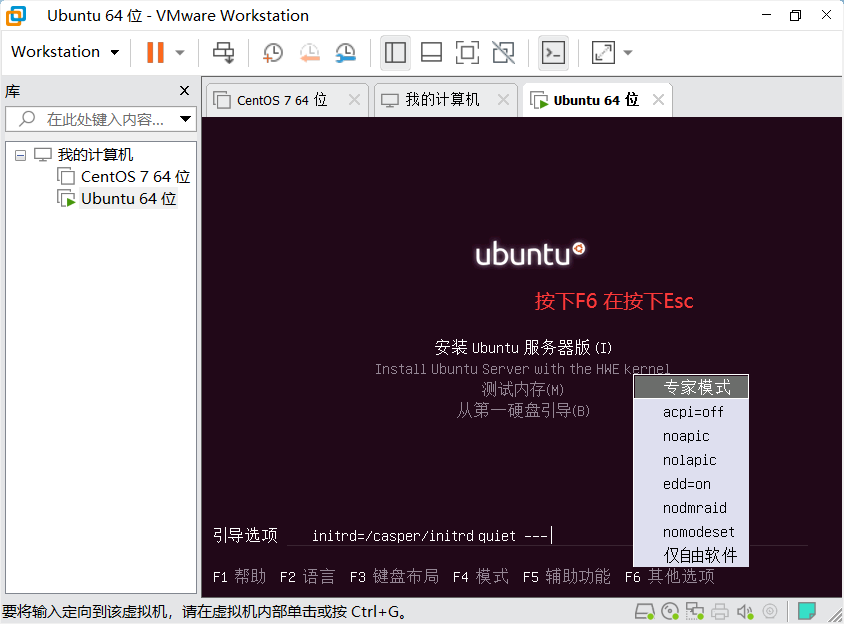Expand the library search dropdown arrow
Viewport: 844px width, 624px height.
click(186, 119)
